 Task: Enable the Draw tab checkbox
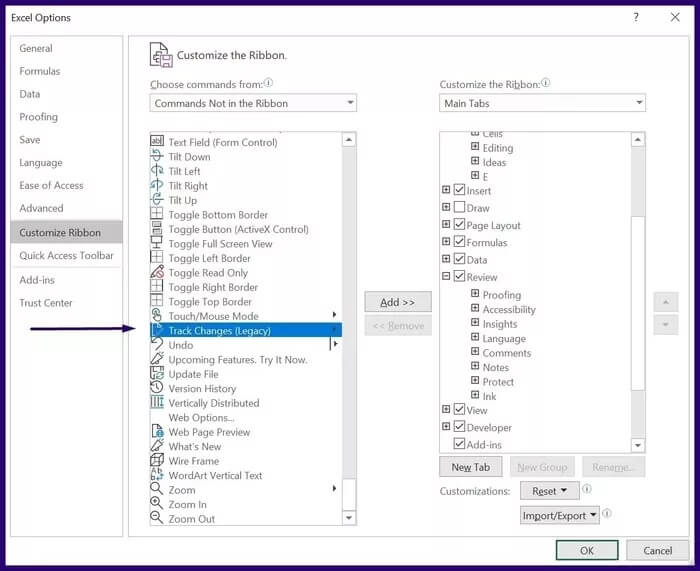click(459, 207)
